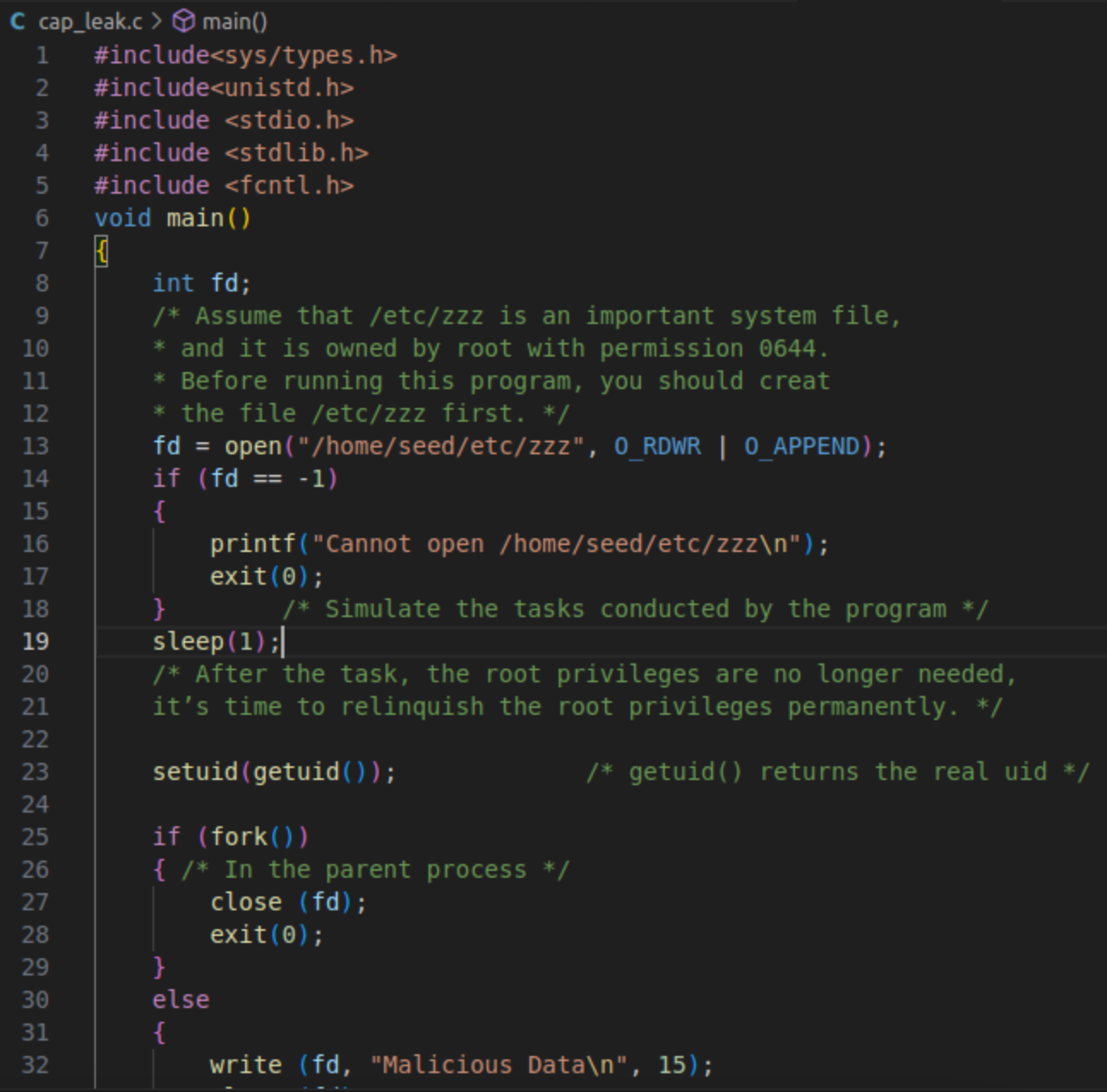Click line number 32 in the gutter
The height and width of the screenshot is (1092, 1107).
35,1065
